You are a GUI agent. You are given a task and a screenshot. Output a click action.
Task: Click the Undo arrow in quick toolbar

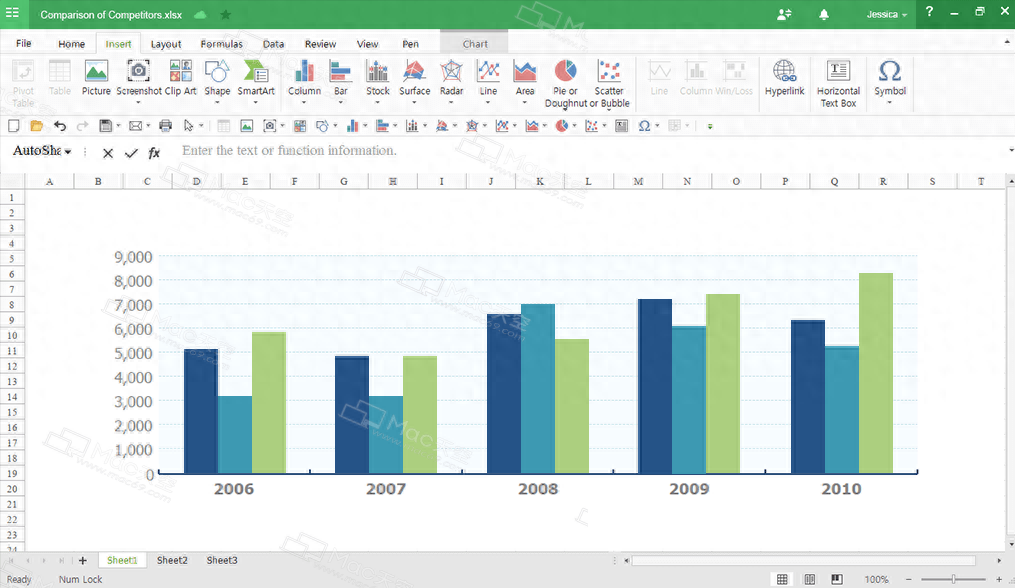pos(60,126)
